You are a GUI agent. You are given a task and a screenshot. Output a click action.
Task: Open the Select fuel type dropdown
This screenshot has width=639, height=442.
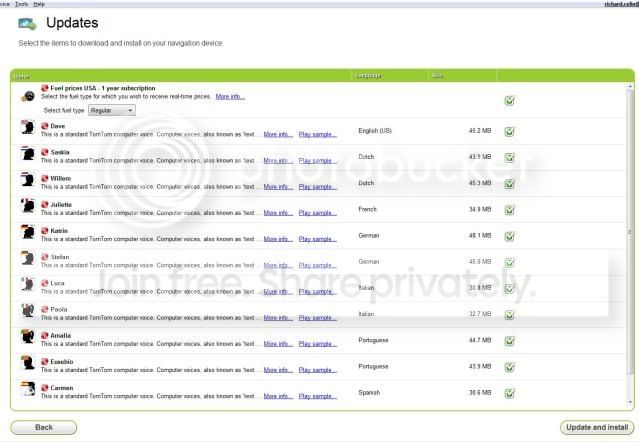click(x=112, y=110)
